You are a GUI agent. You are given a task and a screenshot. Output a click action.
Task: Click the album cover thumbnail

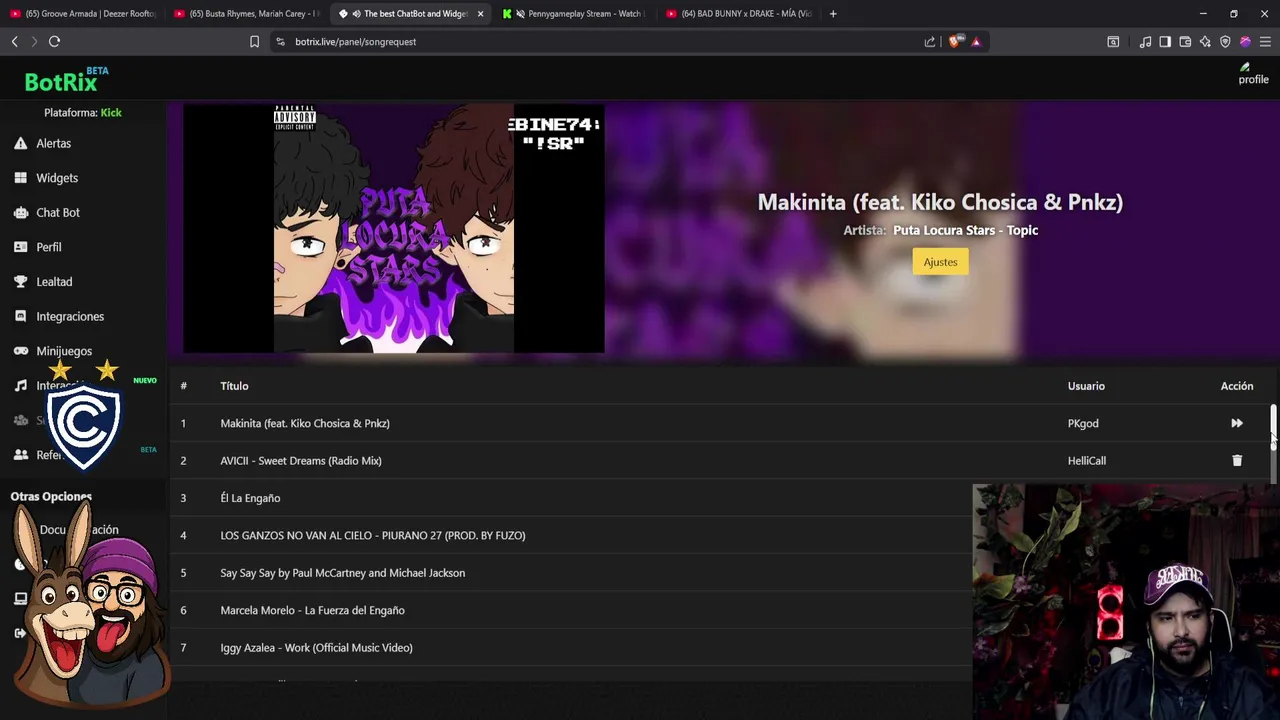pos(394,229)
